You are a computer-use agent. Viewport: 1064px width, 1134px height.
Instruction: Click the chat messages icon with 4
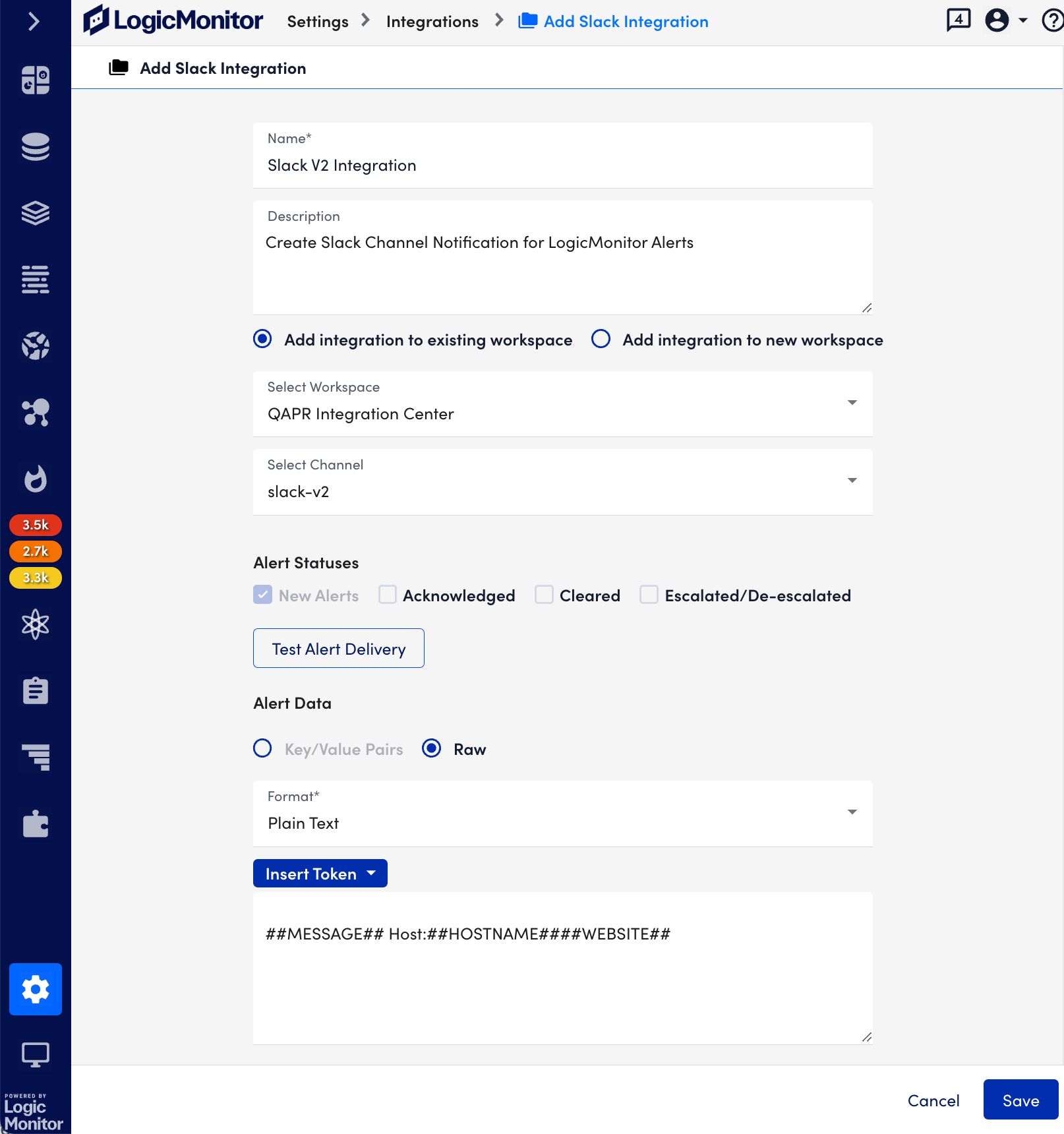pos(958,20)
